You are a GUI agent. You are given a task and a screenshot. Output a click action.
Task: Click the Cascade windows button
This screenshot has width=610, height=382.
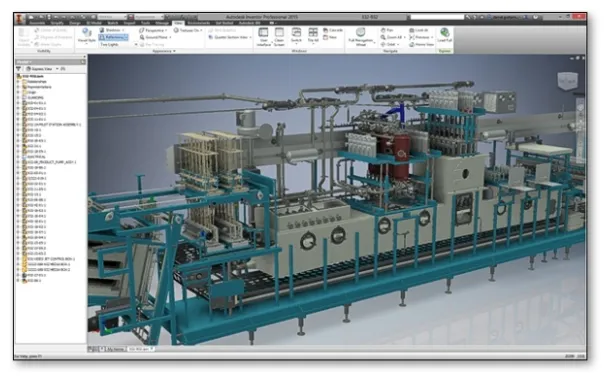(x=333, y=30)
